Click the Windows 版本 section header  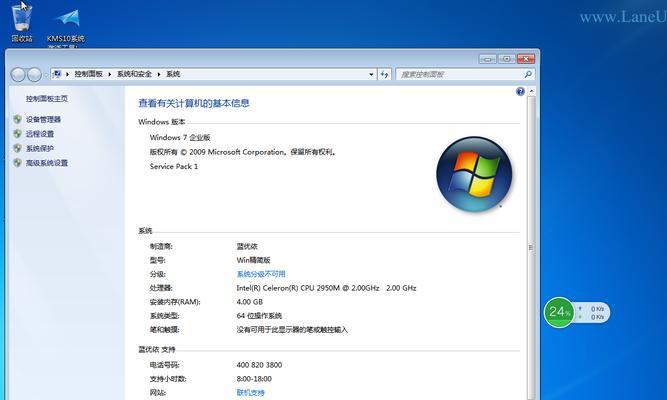tap(162, 122)
